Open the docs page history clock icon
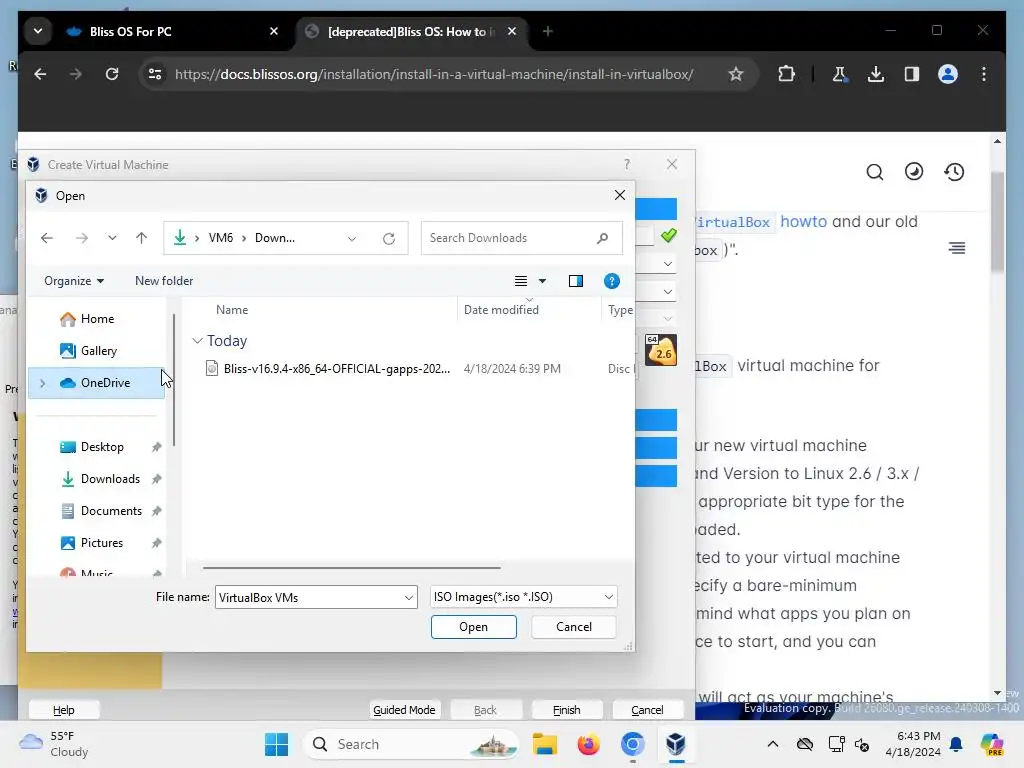 point(954,172)
